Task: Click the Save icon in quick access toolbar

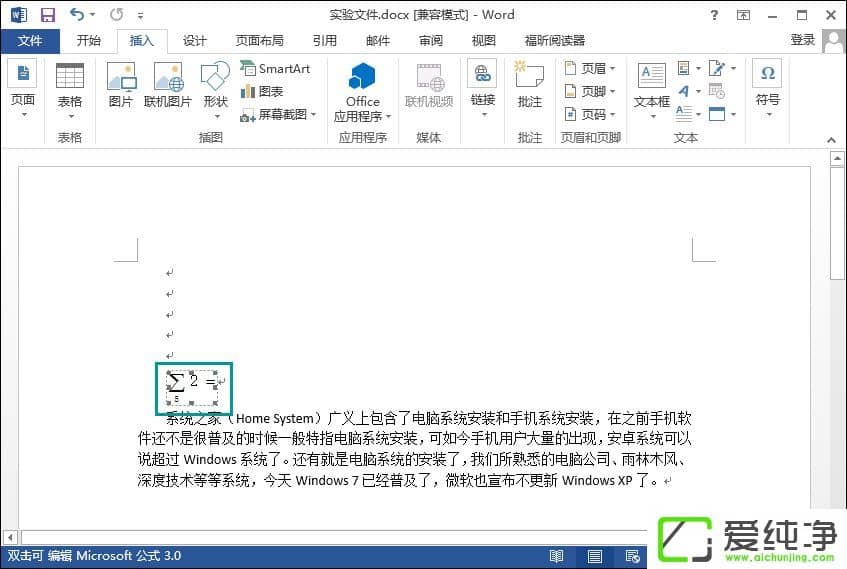Action: click(47, 15)
